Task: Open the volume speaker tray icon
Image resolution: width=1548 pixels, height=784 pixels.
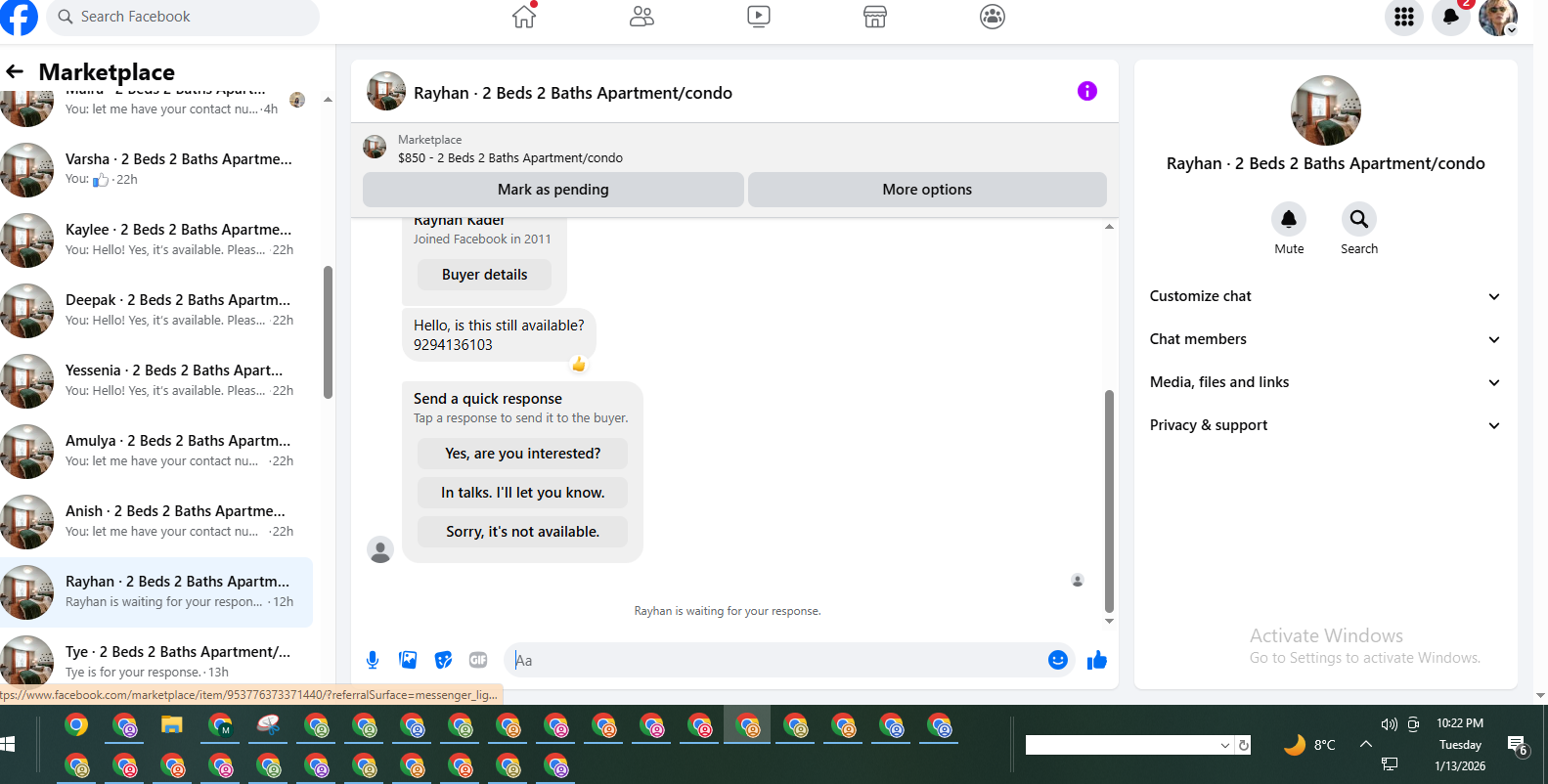Action: point(1389,724)
